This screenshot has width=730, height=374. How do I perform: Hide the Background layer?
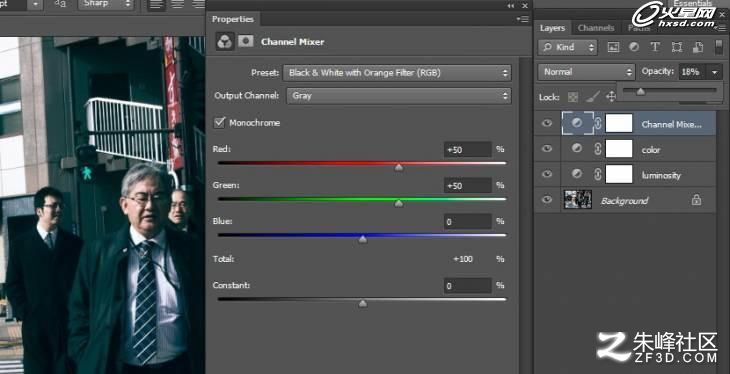(x=547, y=200)
